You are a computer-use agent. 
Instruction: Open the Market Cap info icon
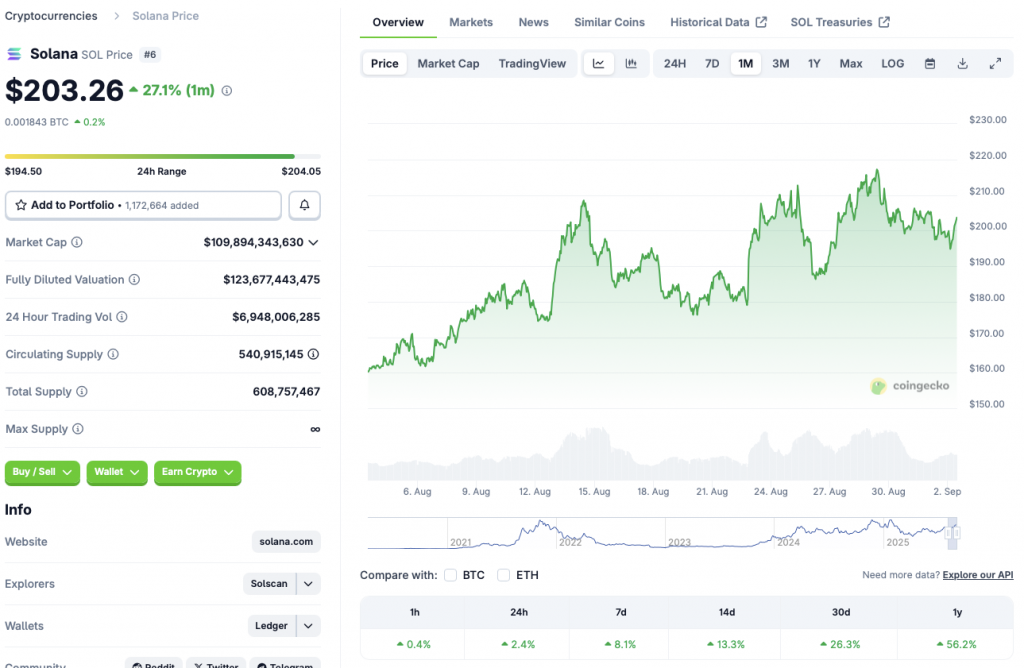[x=77, y=242]
